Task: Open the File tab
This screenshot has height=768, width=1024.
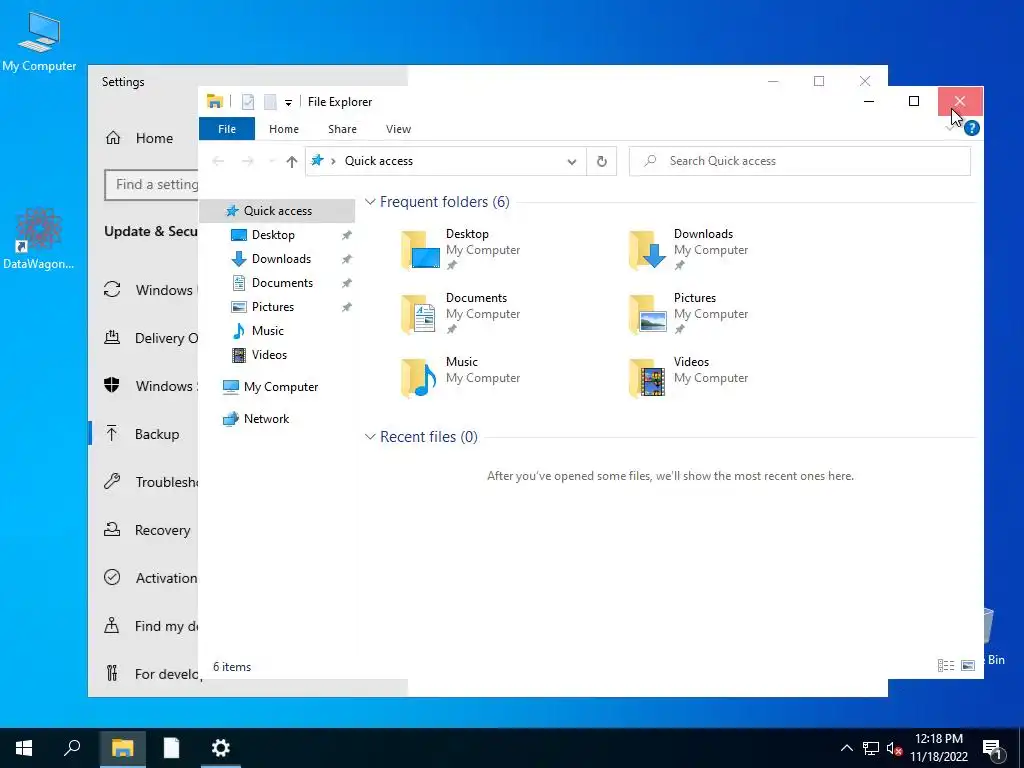Action: 227,129
